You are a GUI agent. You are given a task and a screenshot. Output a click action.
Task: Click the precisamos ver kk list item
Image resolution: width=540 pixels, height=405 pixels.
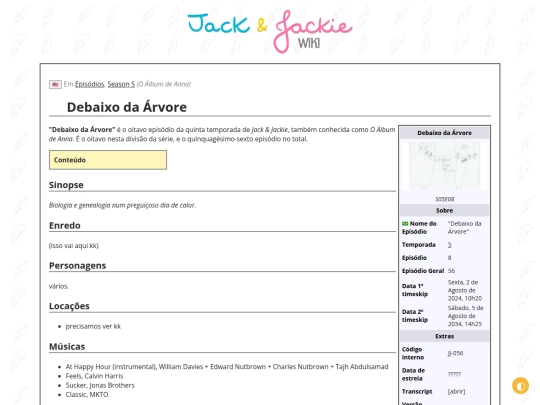[x=93, y=326]
